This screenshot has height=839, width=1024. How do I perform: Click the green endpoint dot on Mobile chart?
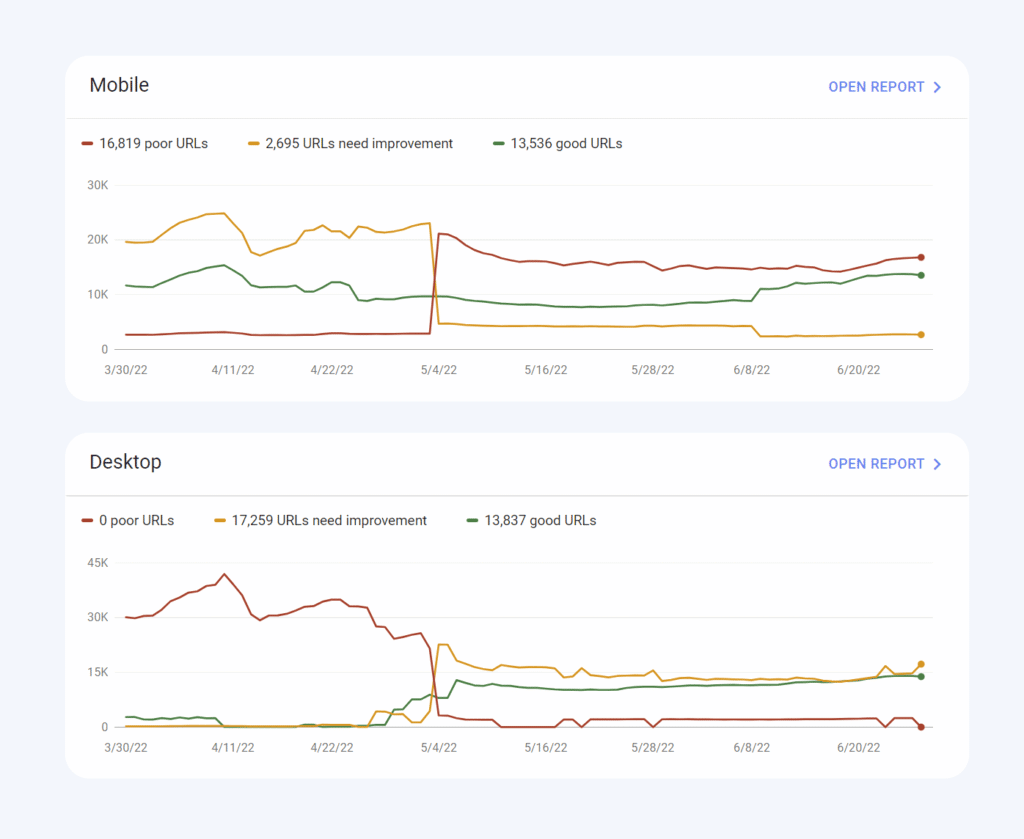[921, 276]
